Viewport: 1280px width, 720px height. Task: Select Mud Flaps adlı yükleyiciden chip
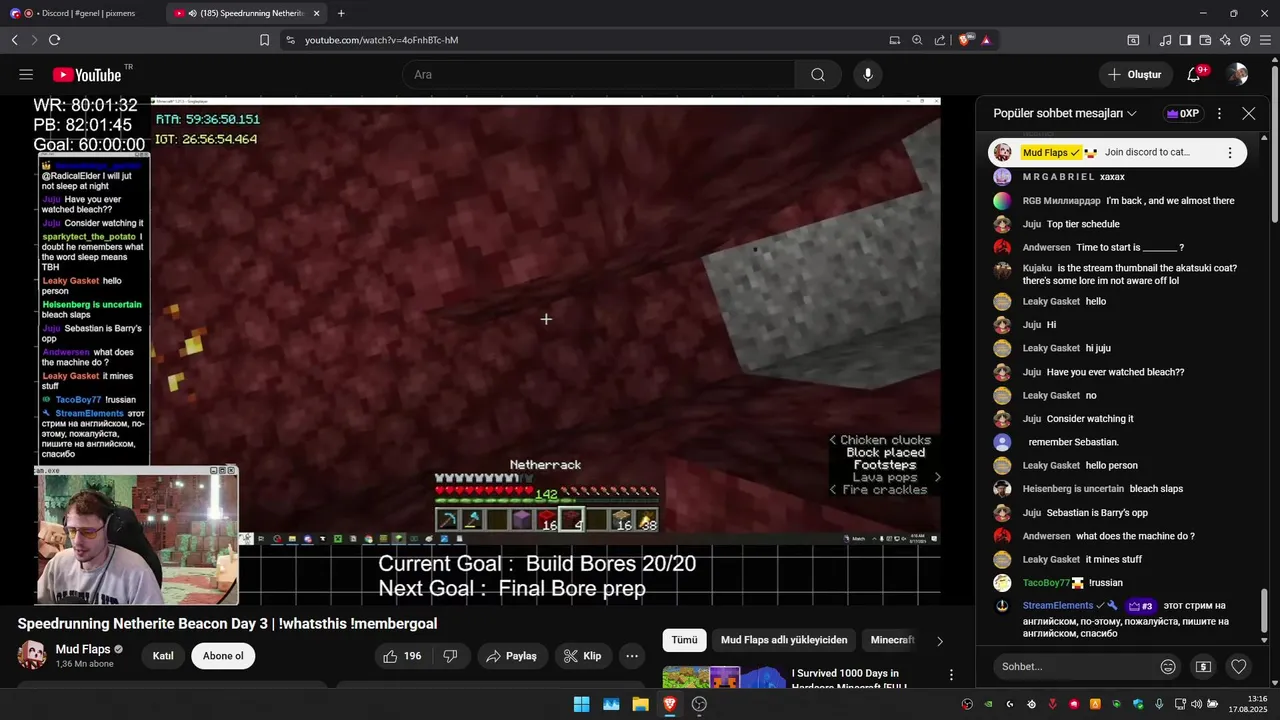[x=784, y=640]
